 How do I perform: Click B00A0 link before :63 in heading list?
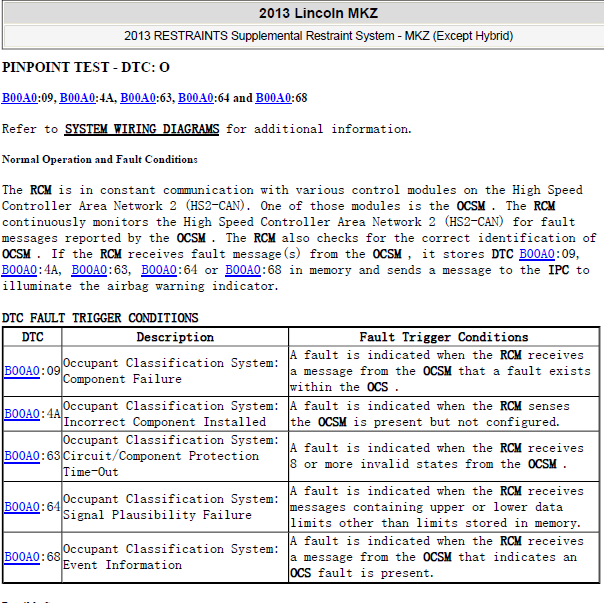pyautogui.click(x=138, y=98)
